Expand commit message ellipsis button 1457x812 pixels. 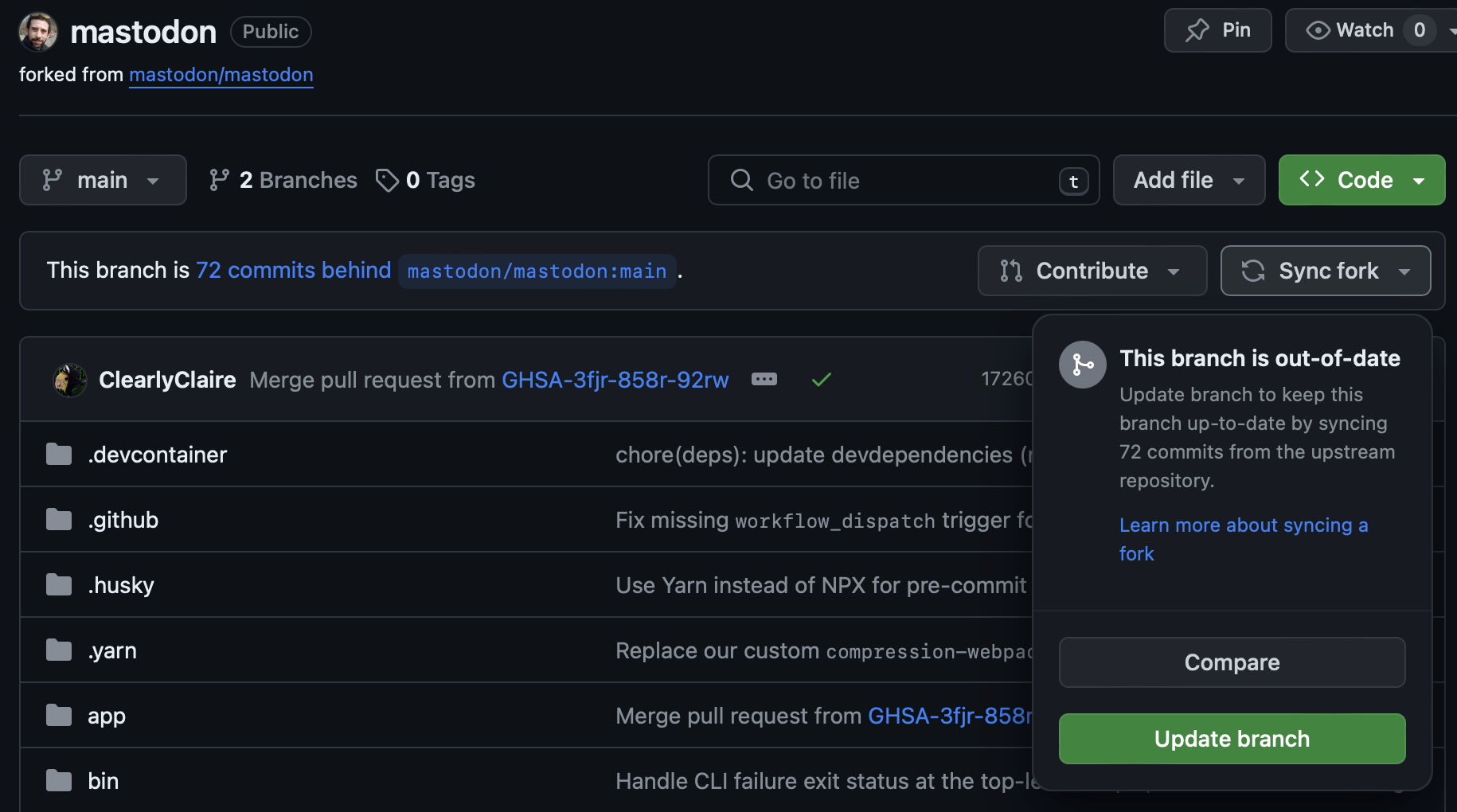764,379
